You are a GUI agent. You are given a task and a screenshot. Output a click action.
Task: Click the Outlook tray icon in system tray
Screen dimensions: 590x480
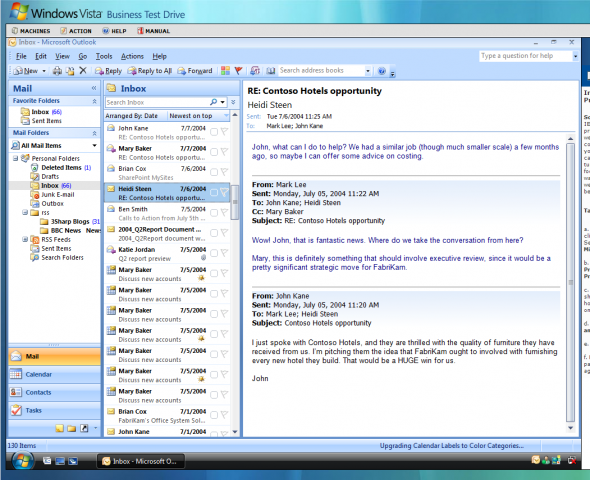coord(536,460)
